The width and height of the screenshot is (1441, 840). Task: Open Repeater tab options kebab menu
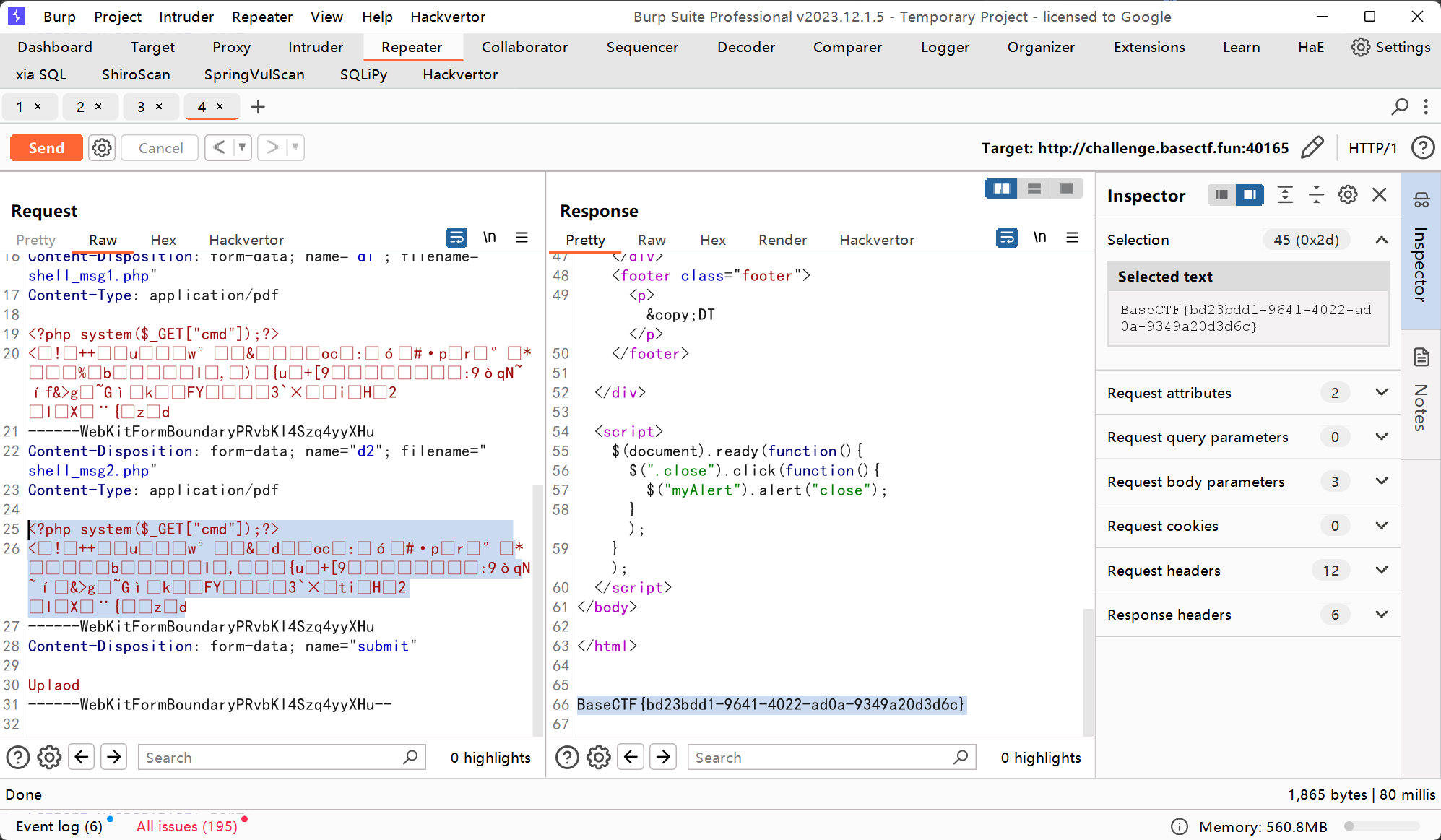point(1426,107)
